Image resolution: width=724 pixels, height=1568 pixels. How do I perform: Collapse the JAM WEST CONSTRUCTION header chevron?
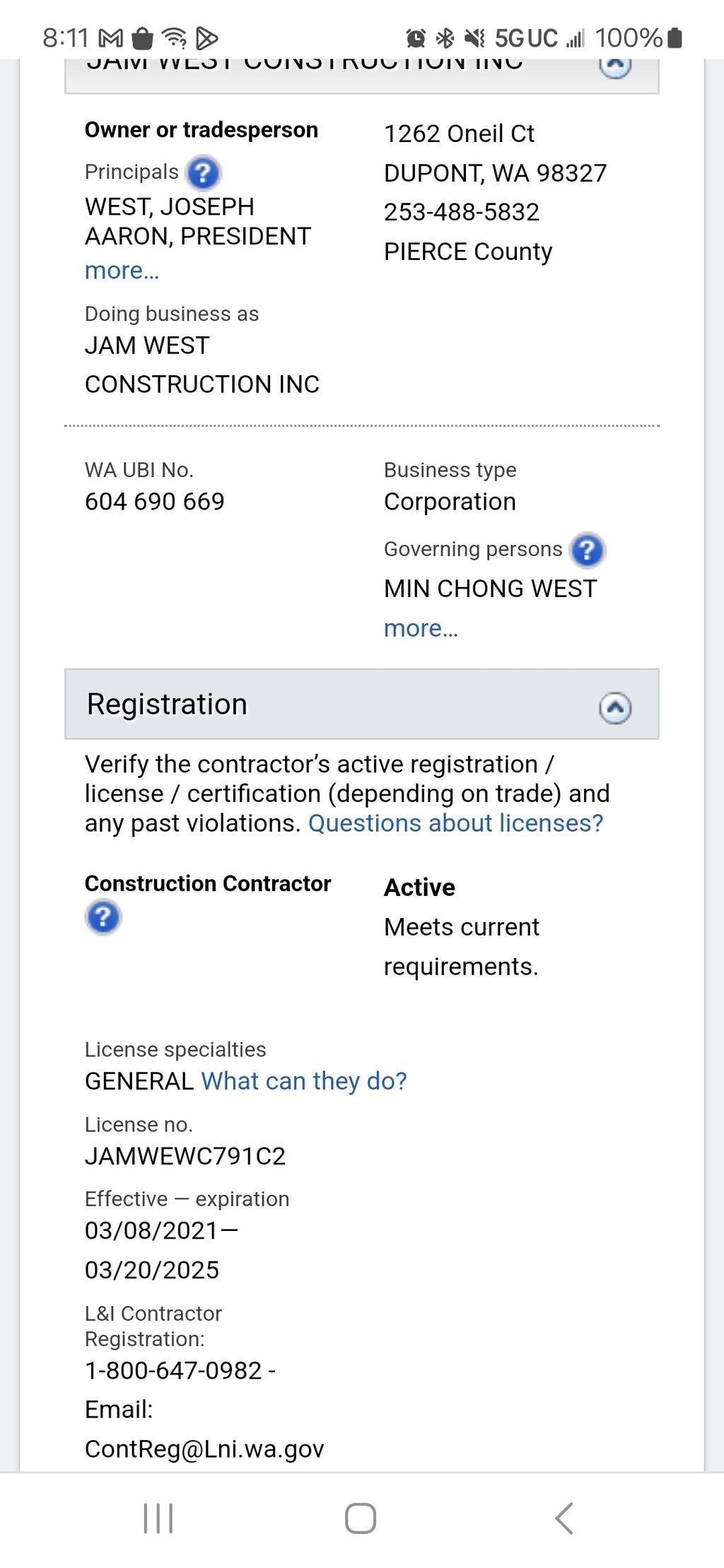tap(615, 67)
